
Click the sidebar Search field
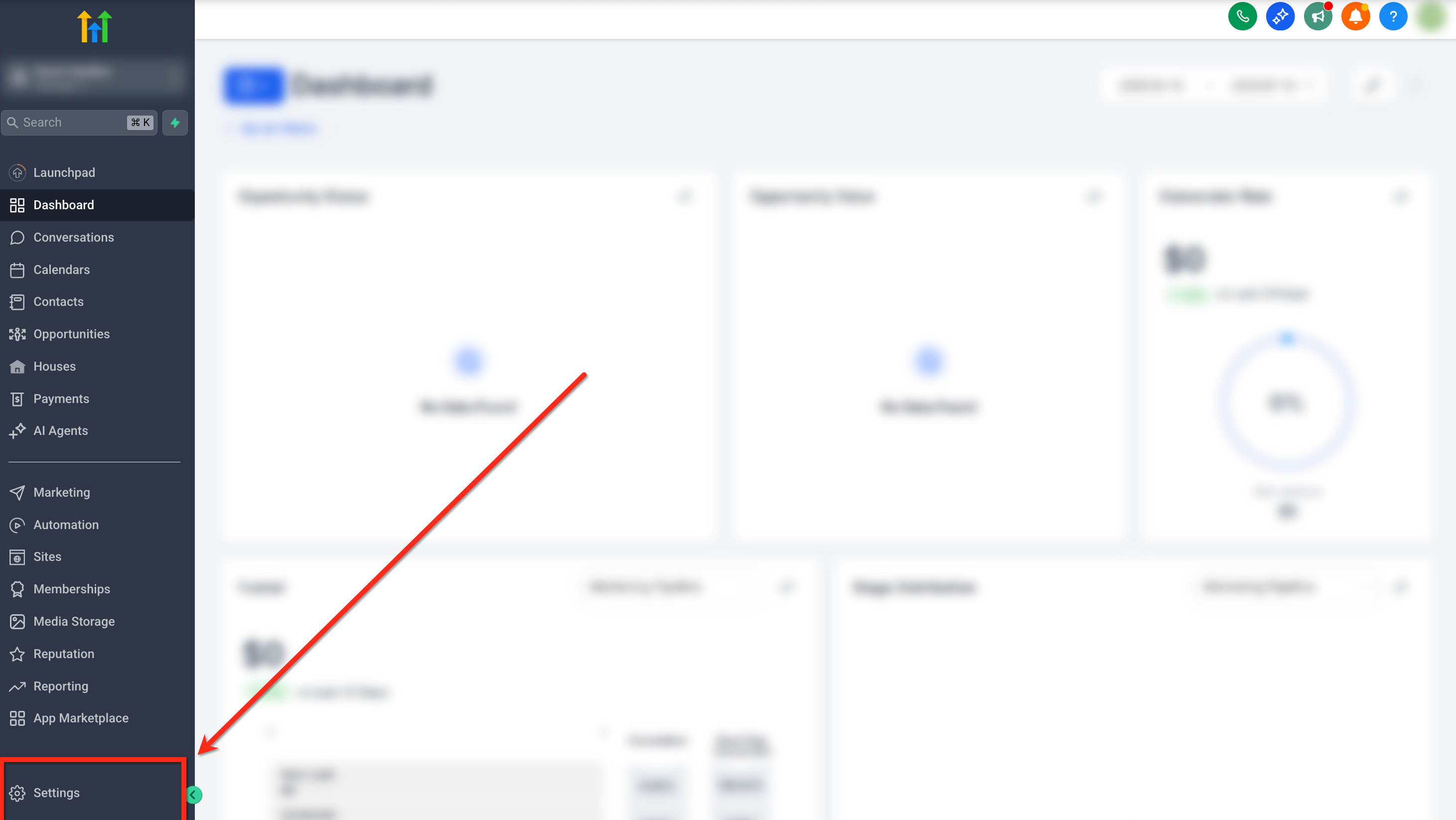coord(79,123)
